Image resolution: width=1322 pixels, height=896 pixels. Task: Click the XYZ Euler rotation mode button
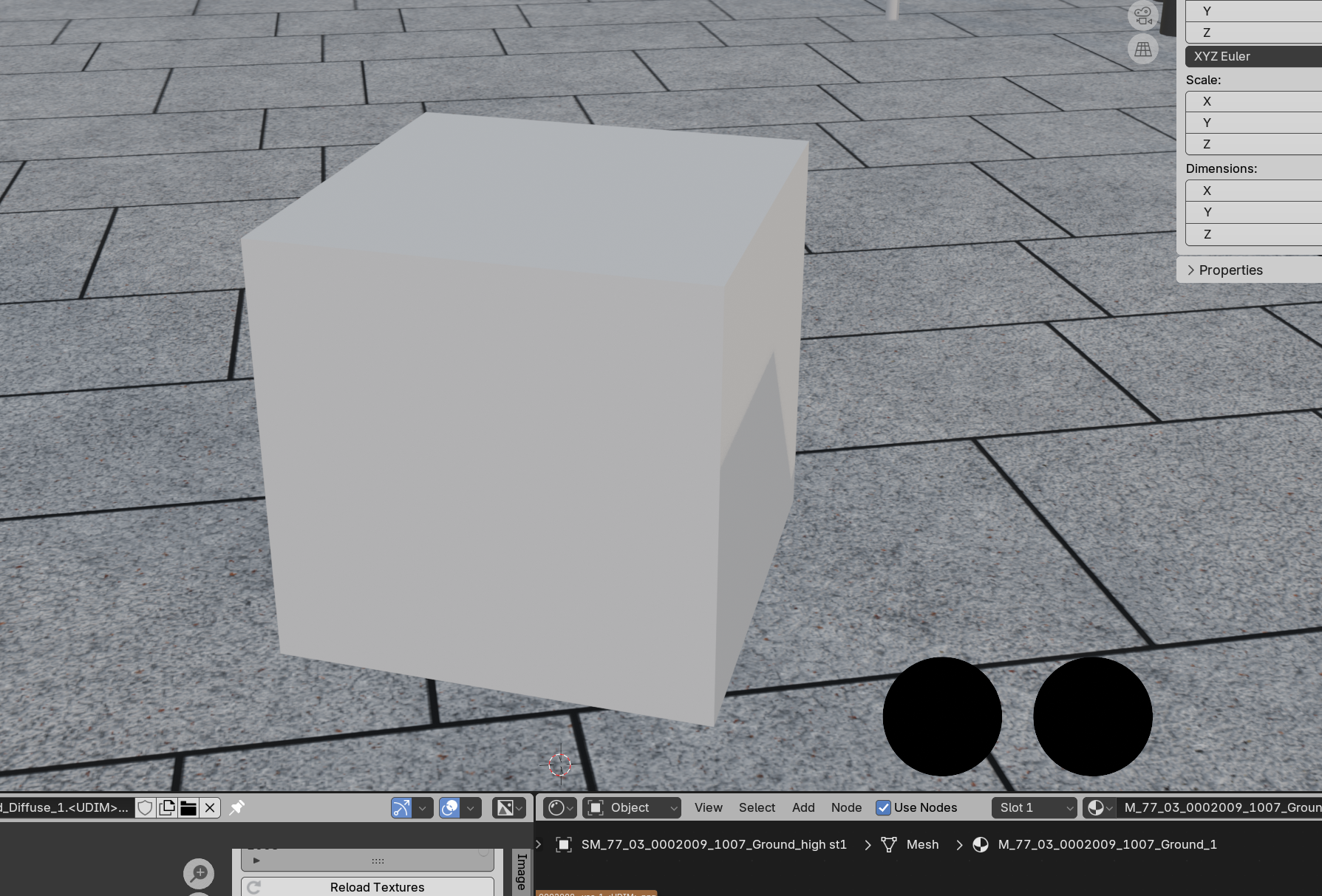tap(1253, 56)
